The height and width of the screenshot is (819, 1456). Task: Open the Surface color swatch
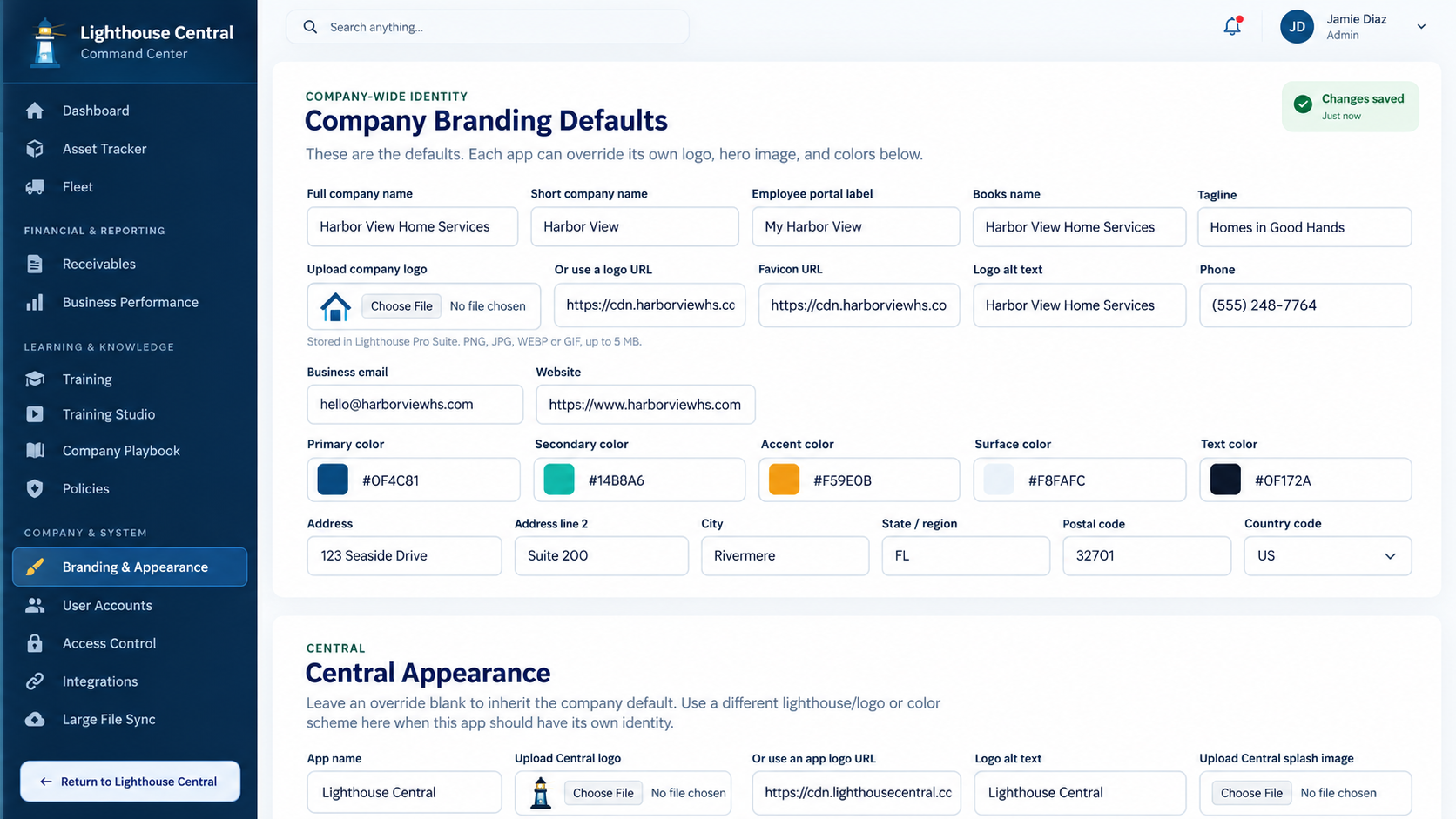click(999, 480)
